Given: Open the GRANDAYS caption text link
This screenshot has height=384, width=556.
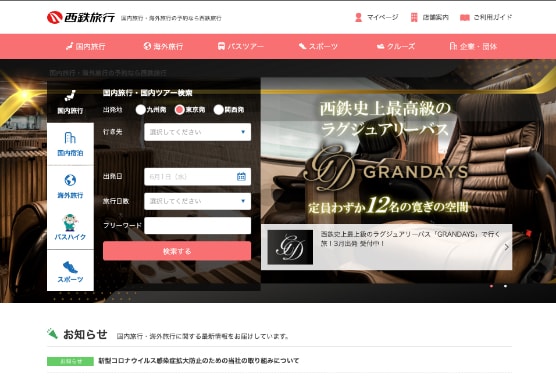Looking at the screenshot, I should click(x=410, y=239).
